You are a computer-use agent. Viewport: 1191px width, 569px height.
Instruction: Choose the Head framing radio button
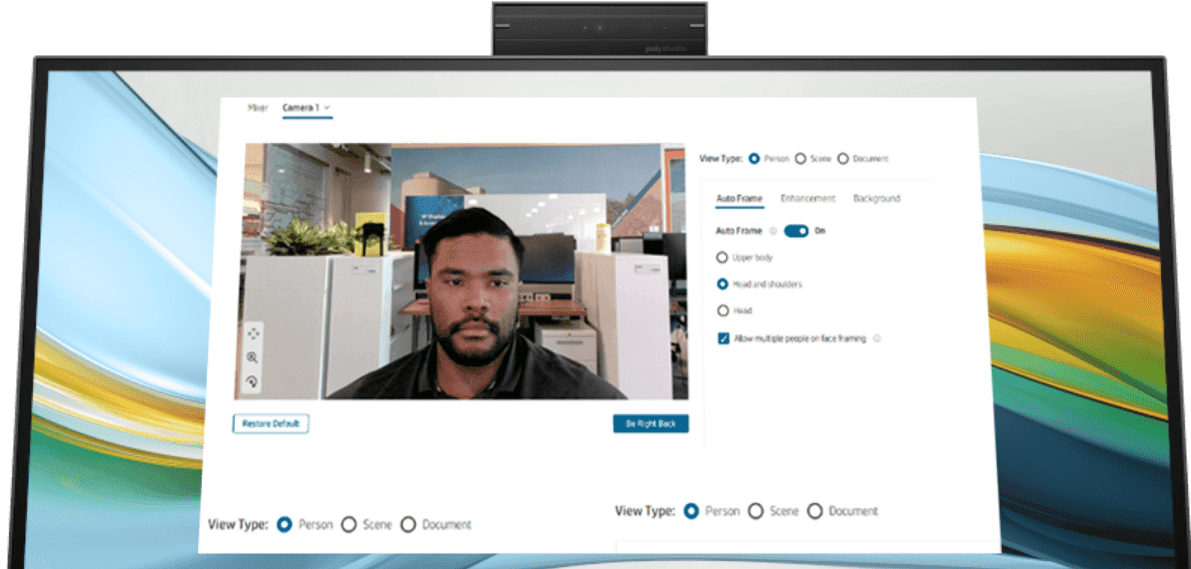pyautogui.click(x=724, y=311)
